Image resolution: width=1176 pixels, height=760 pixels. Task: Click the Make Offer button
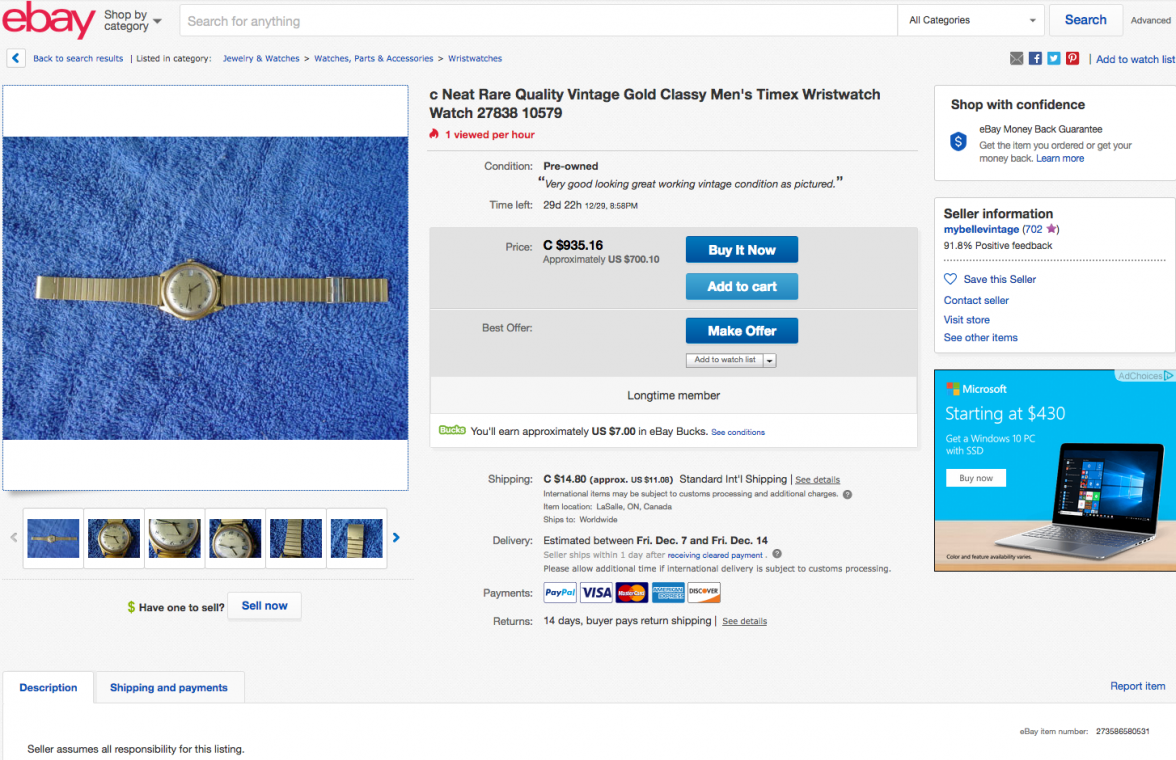(x=742, y=331)
